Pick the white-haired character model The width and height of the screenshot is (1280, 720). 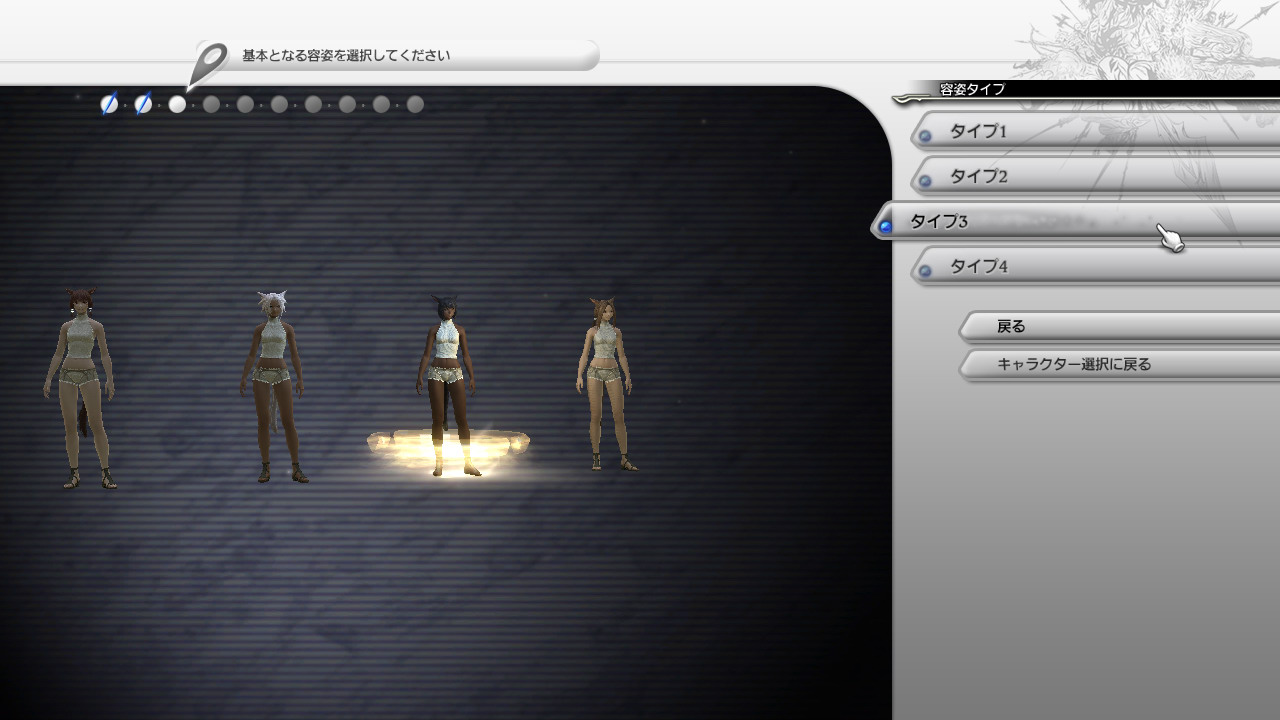(270, 385)
